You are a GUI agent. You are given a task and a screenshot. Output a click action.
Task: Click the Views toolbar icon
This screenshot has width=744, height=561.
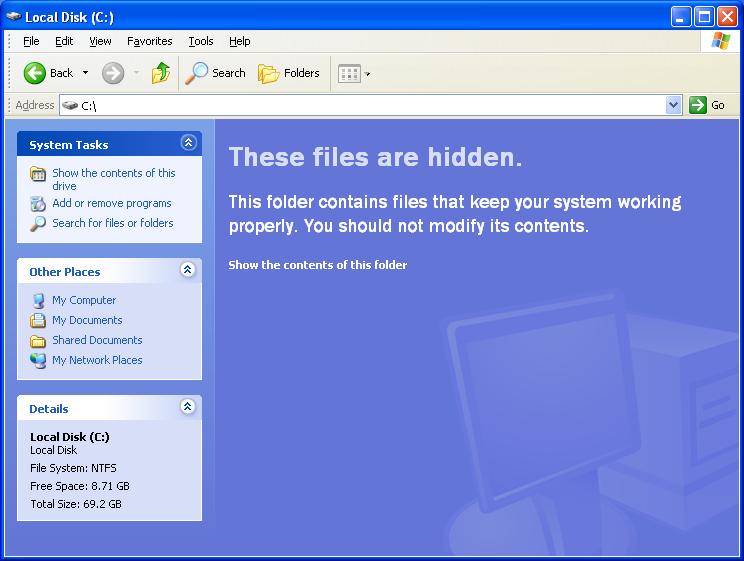[349, 74]
